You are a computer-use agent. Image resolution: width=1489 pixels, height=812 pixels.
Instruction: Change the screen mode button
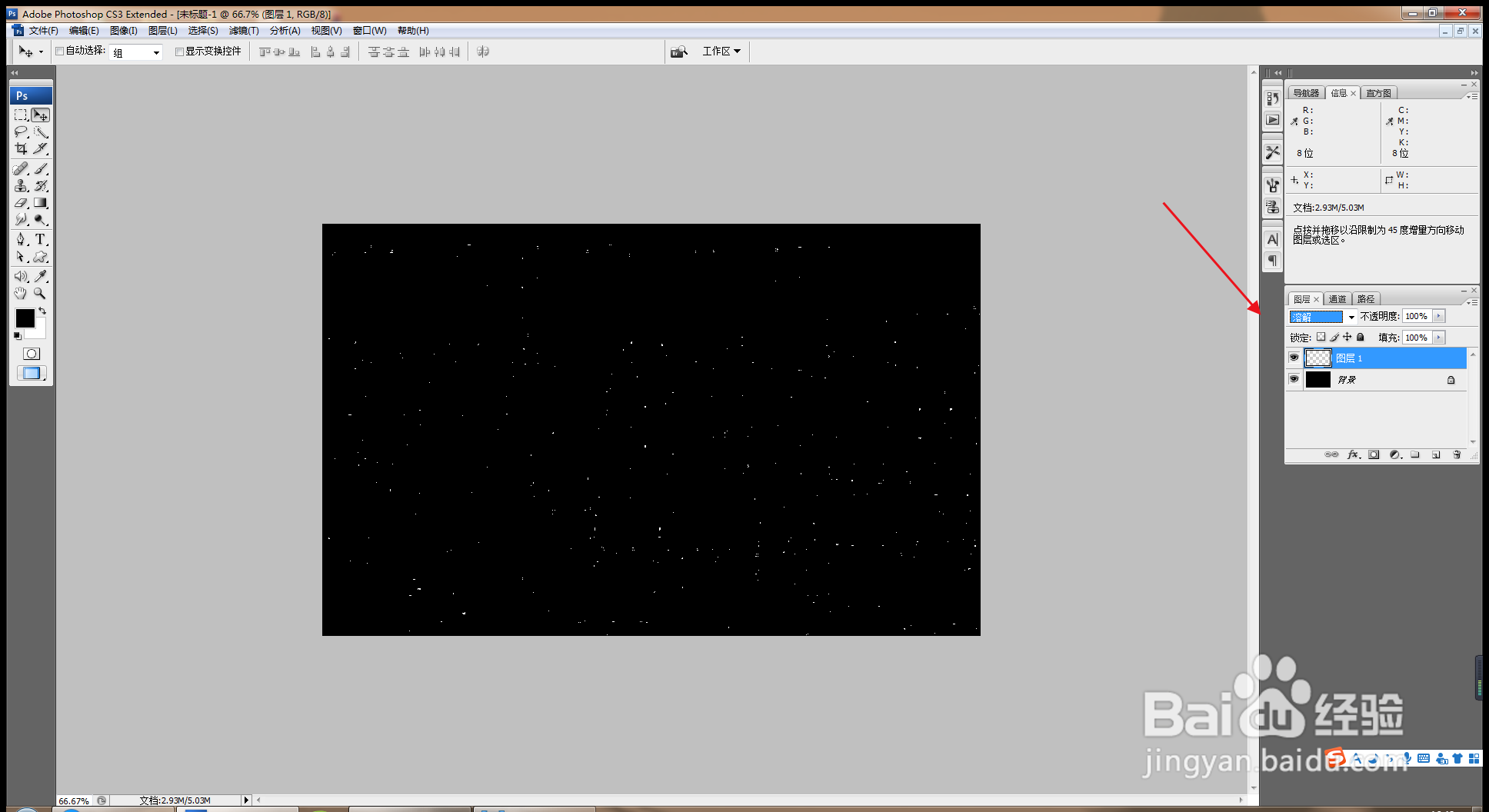coord(32,373)
